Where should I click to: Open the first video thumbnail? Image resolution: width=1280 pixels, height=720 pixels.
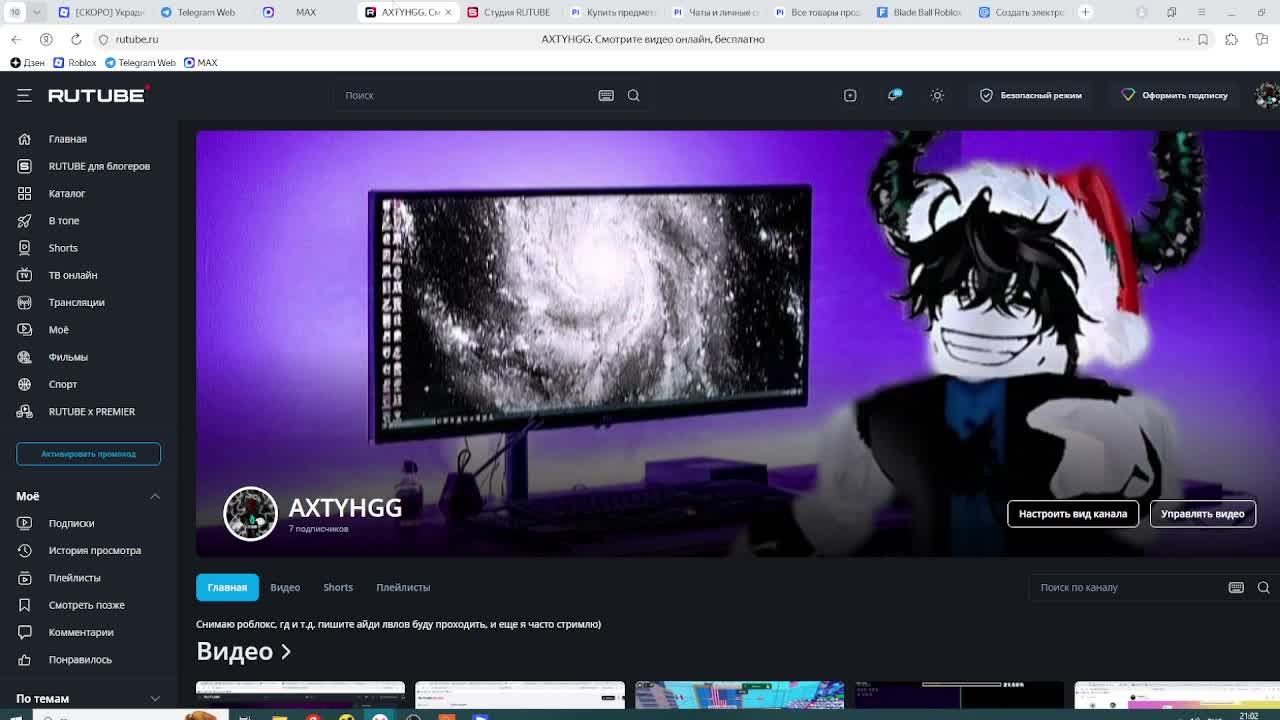pyautogui.click(x=300, y=695)
